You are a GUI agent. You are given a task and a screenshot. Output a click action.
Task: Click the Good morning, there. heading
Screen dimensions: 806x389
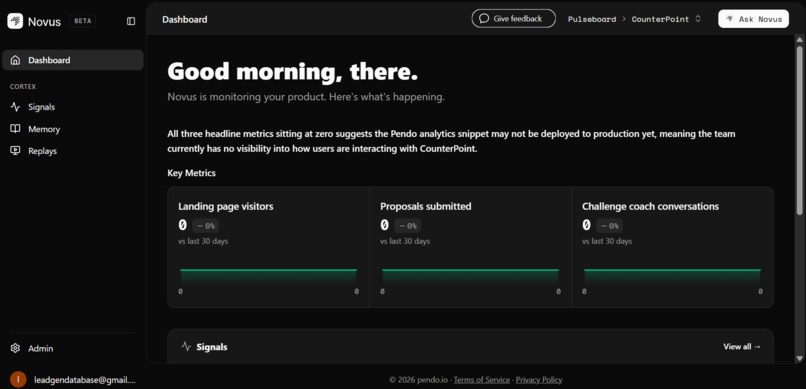pos(292,71)
